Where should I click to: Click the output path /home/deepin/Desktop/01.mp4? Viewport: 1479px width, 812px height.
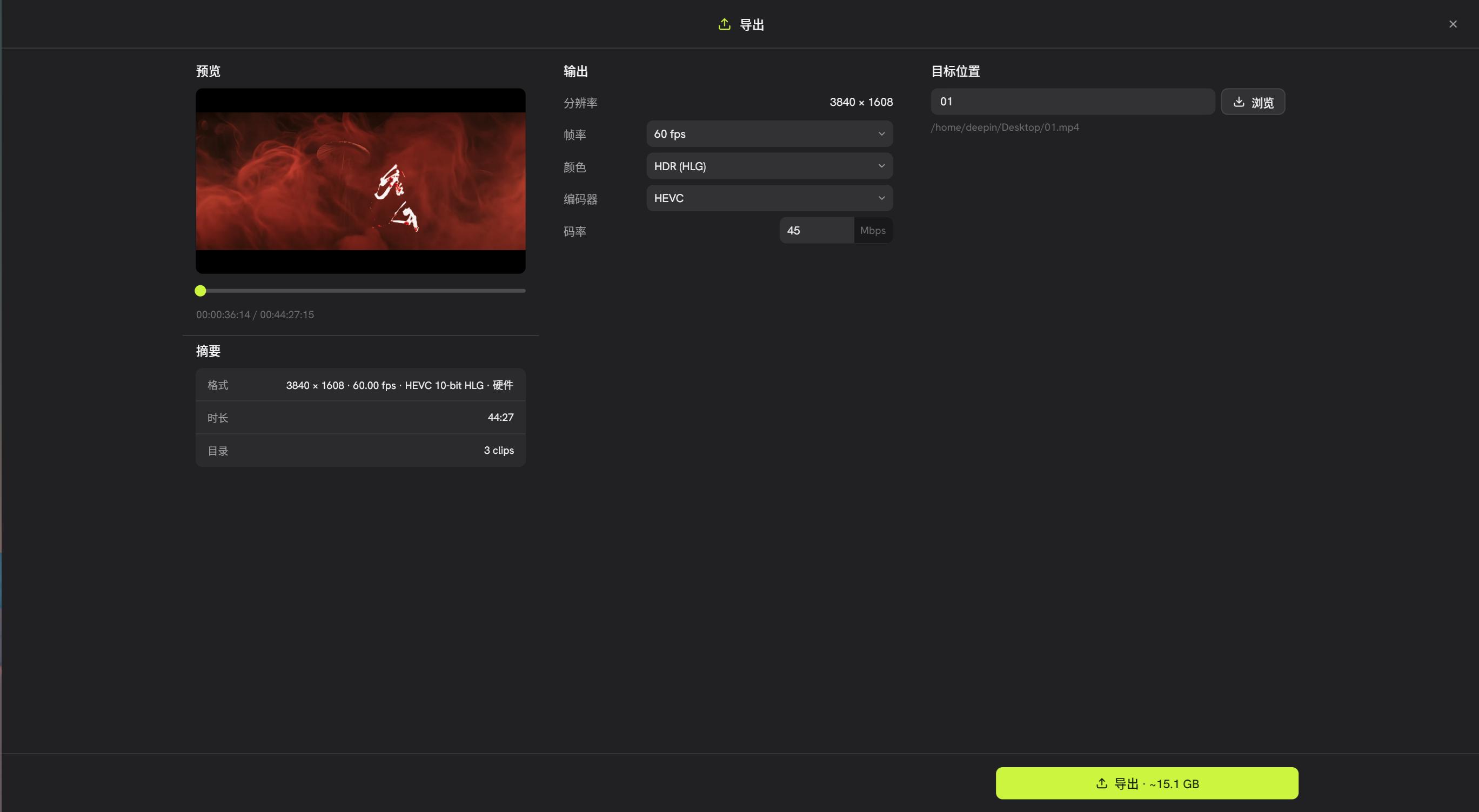point(1005,127)
